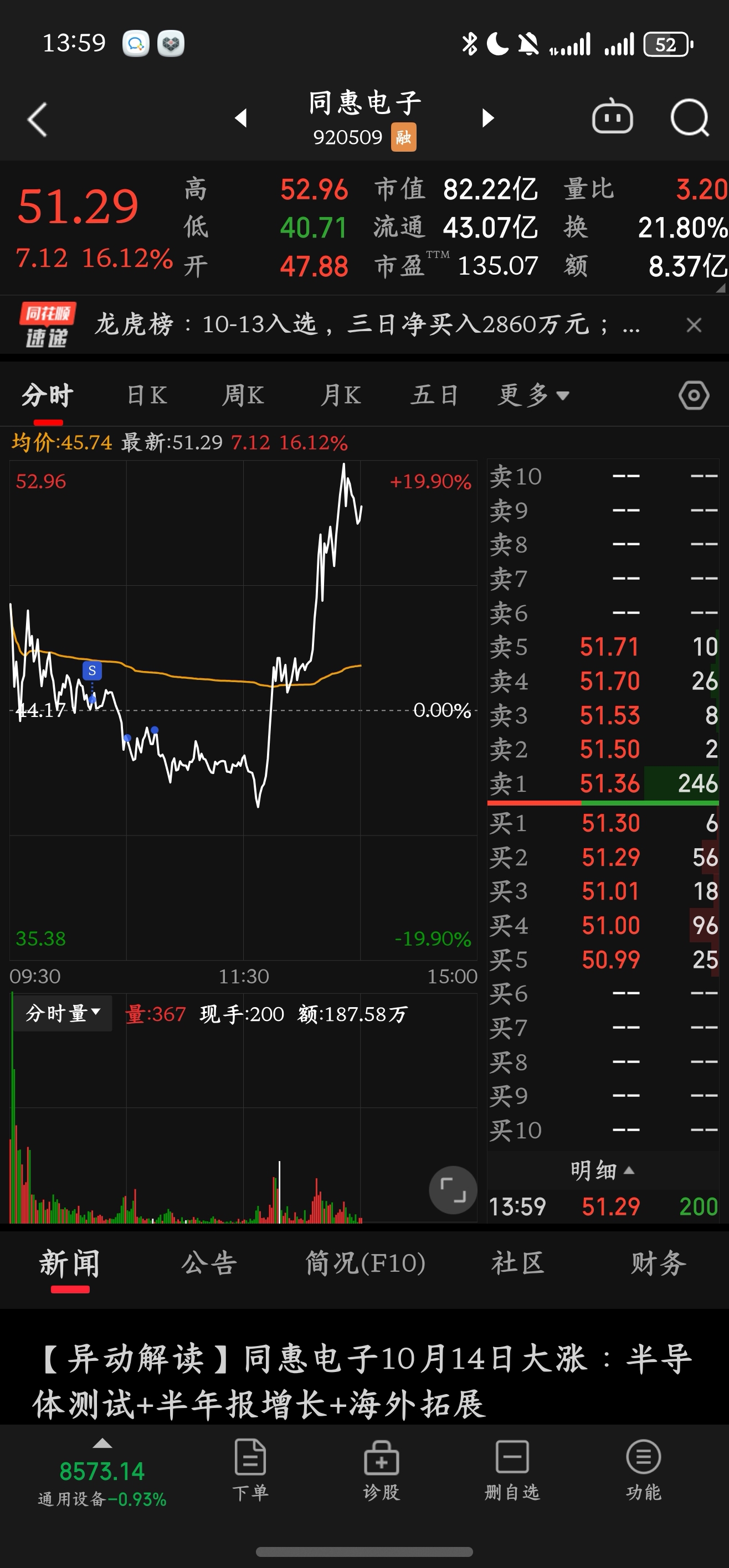Viewport: 729px width, 1568px height.
Task: Open the AI robot assistant icon
Action: coord(612,117)
